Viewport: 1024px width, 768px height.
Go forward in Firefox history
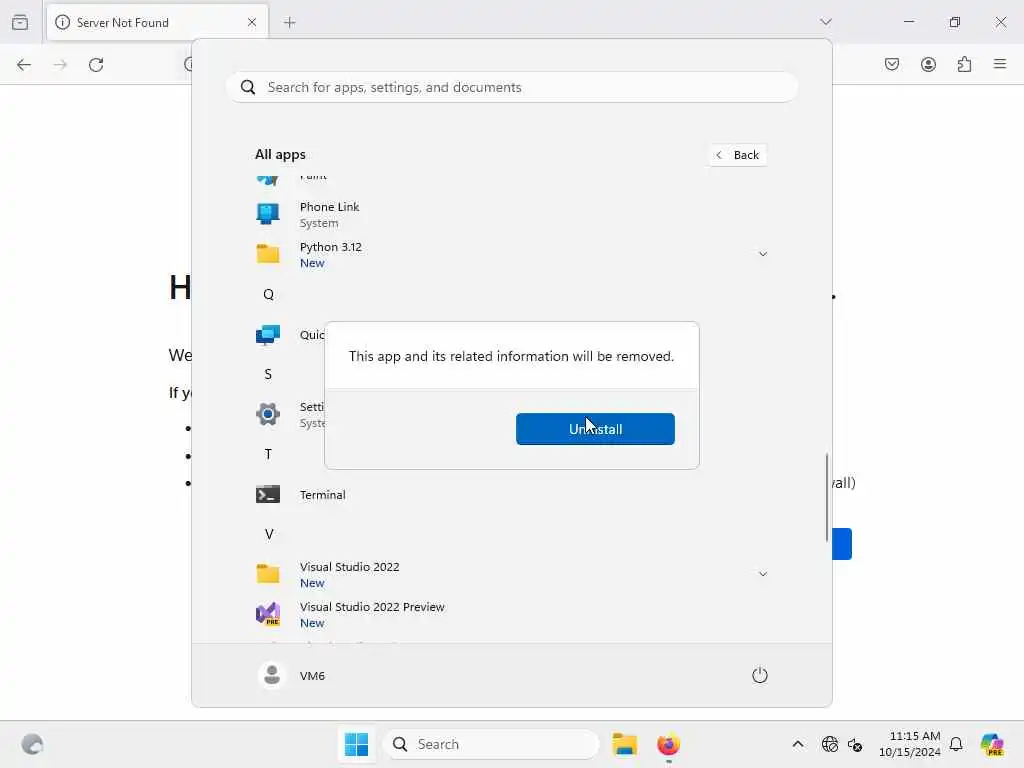point(60,65)
